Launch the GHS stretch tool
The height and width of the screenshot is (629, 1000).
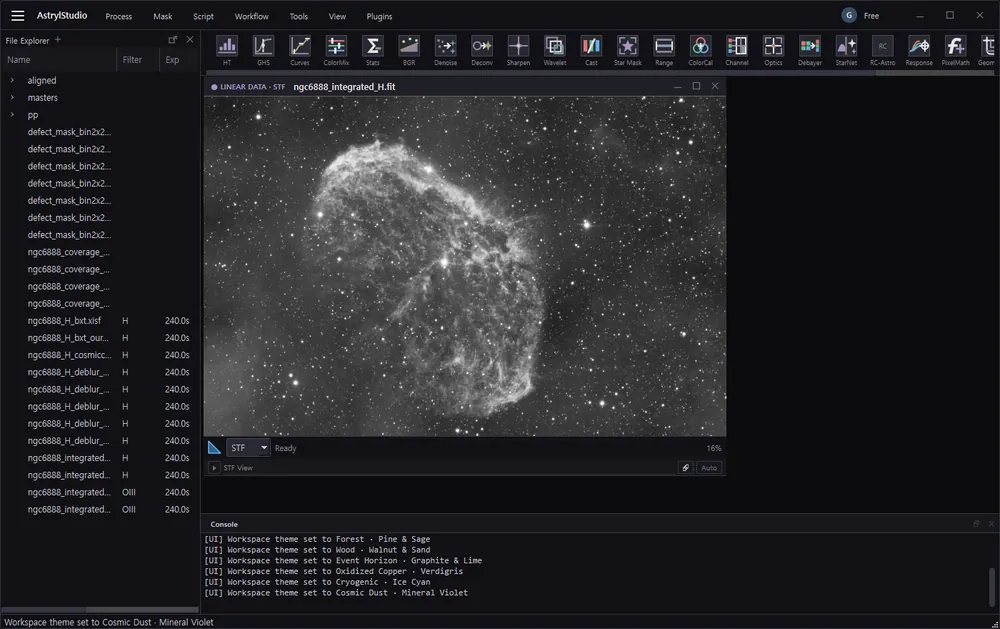coord(263,50)
